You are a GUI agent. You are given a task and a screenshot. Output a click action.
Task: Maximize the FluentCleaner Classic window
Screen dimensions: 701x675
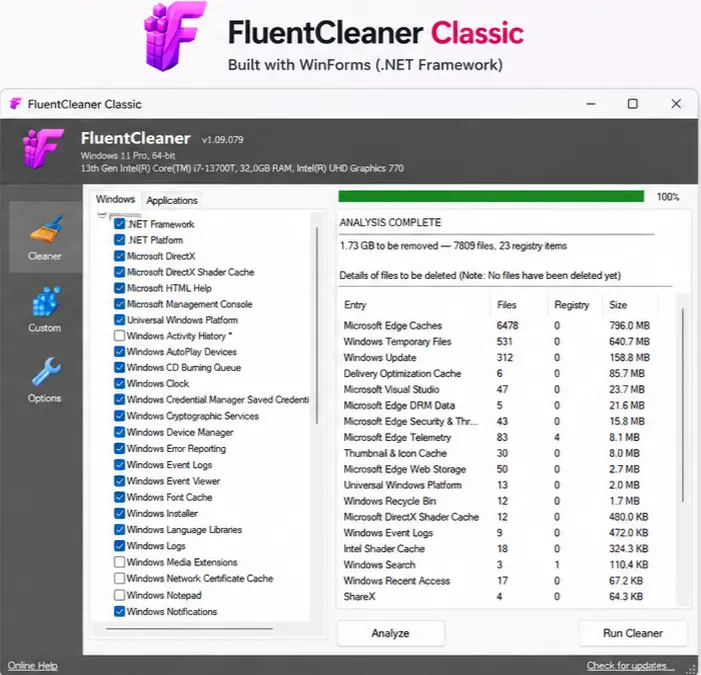(x=633, y=104)
